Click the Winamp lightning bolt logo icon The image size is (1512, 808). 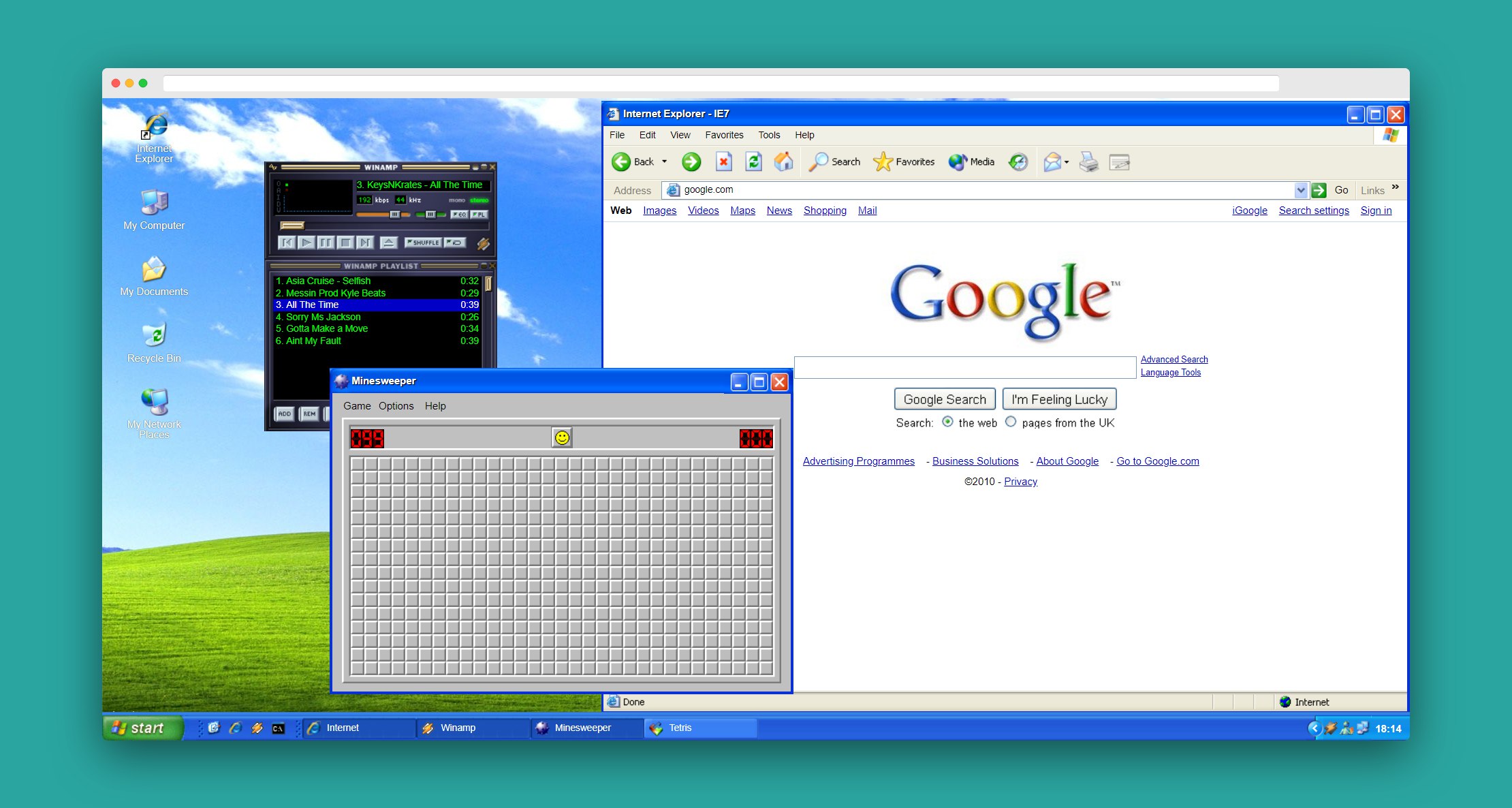[x=483, y=243]
